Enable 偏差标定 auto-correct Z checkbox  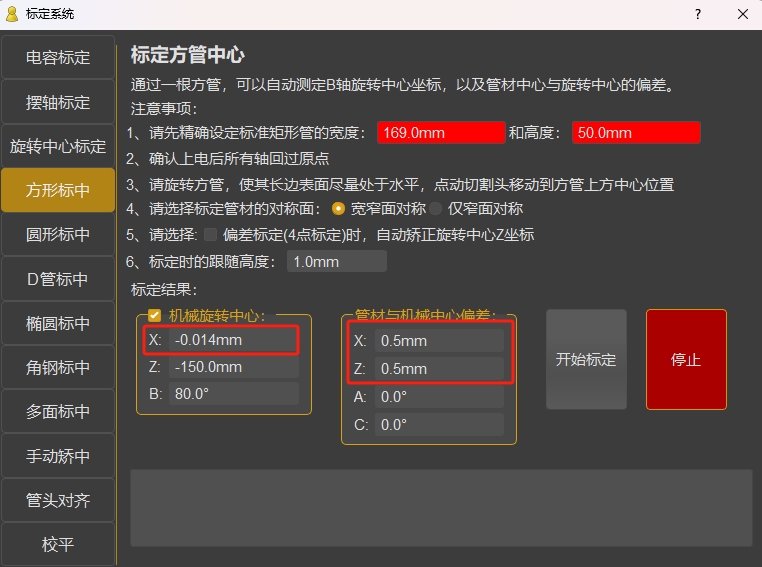(x=210, y=235)
